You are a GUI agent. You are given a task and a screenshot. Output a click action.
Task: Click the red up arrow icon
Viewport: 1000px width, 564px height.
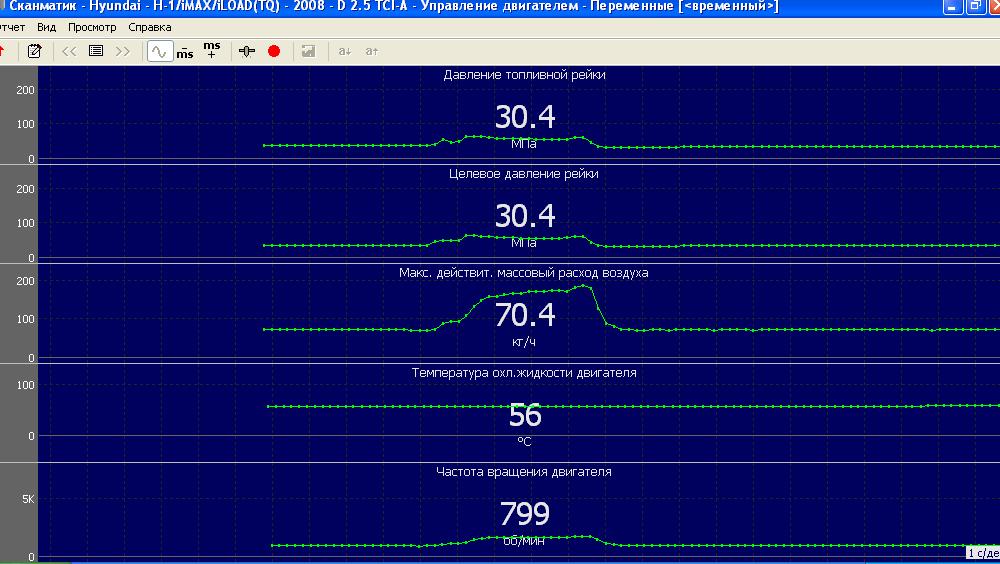3,51
